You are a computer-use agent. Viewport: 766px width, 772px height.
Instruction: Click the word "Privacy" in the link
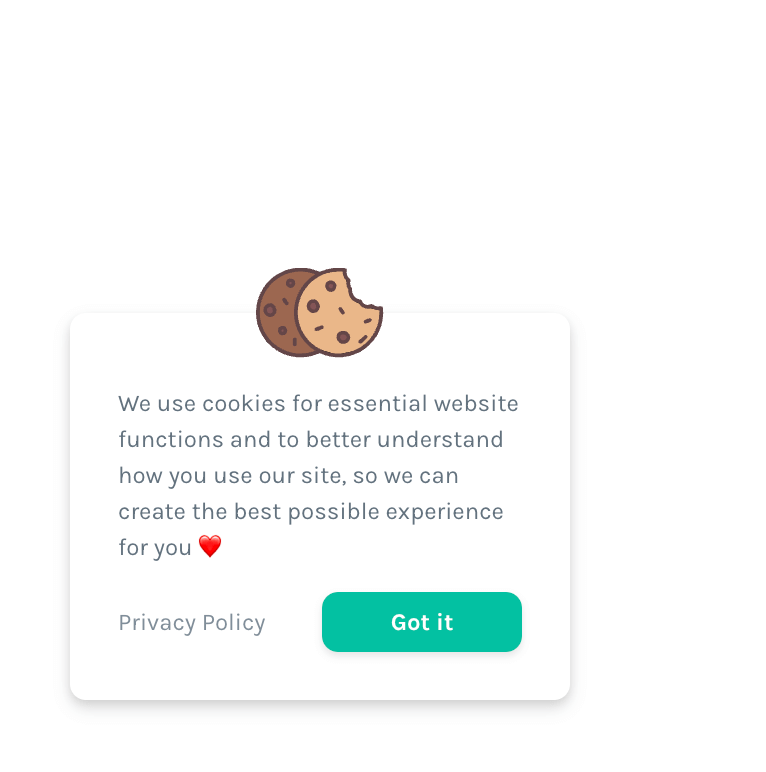coord(157,623)
